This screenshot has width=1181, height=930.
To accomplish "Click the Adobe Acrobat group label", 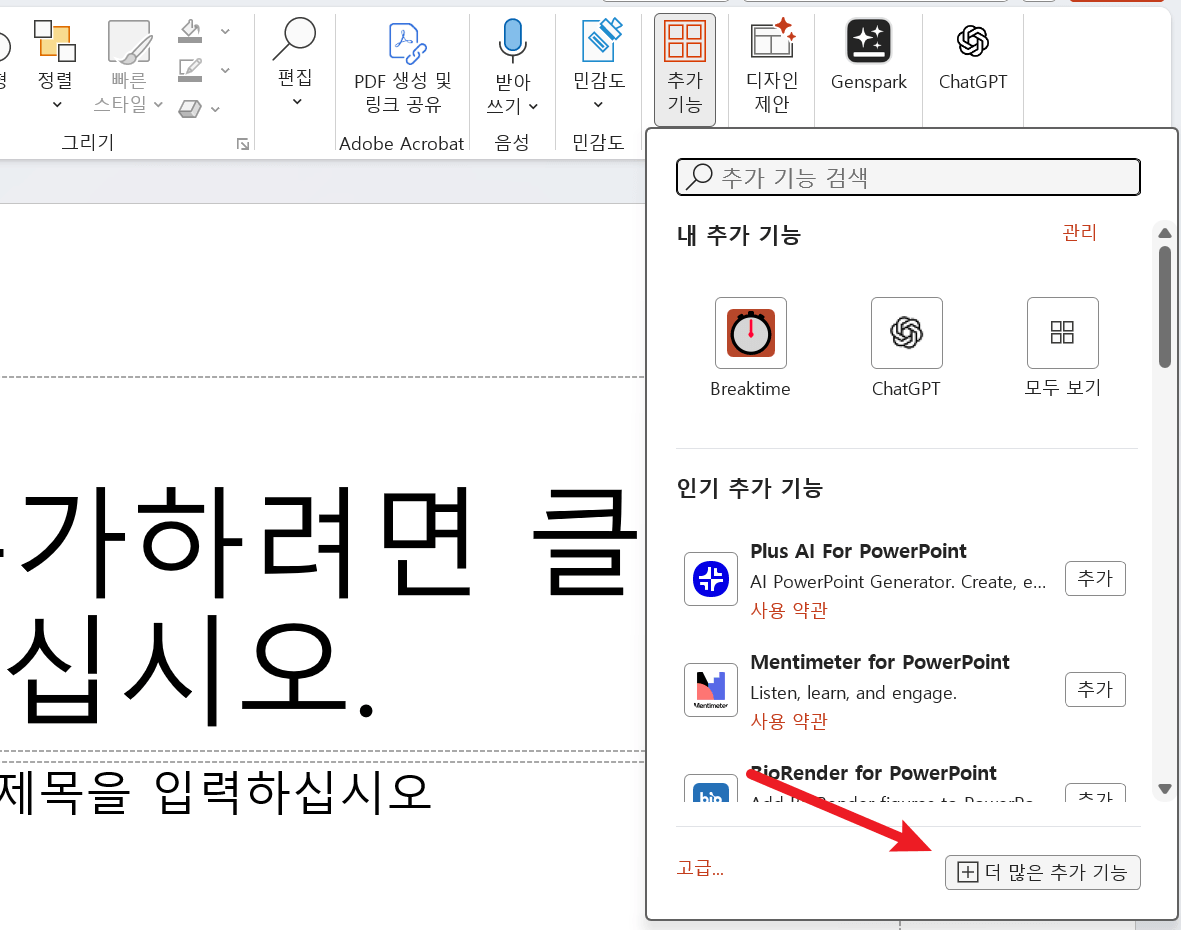I will coord(401,143).
